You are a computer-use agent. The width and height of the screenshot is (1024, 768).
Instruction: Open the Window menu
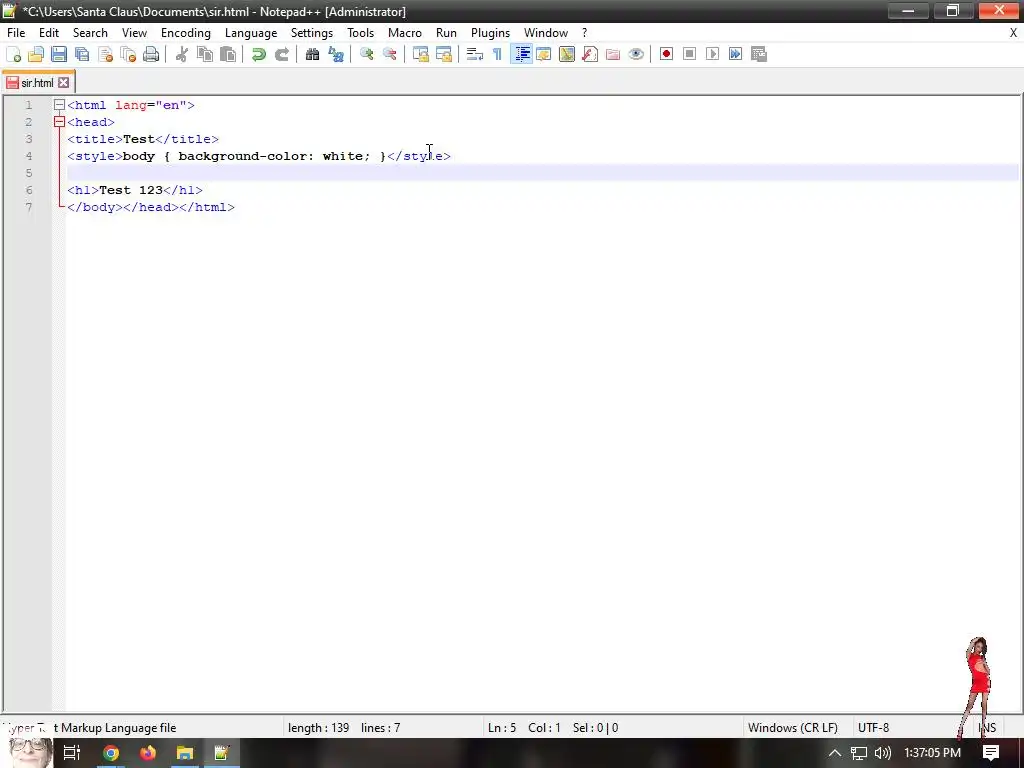click(546, 33)
